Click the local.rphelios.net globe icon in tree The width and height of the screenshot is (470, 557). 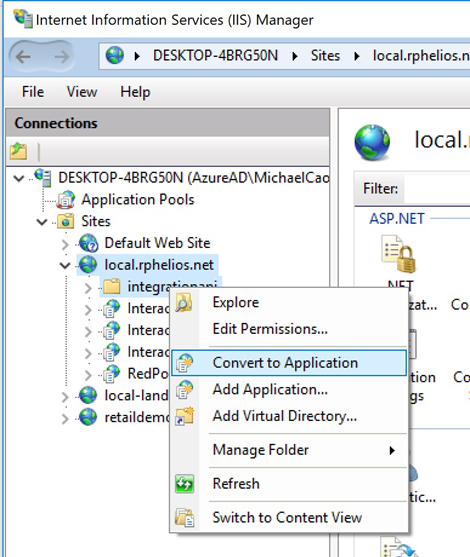pos(88,265)
